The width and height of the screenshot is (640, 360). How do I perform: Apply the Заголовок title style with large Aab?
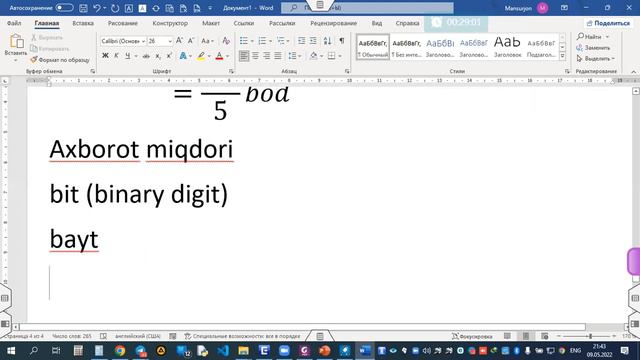point(507,47)
